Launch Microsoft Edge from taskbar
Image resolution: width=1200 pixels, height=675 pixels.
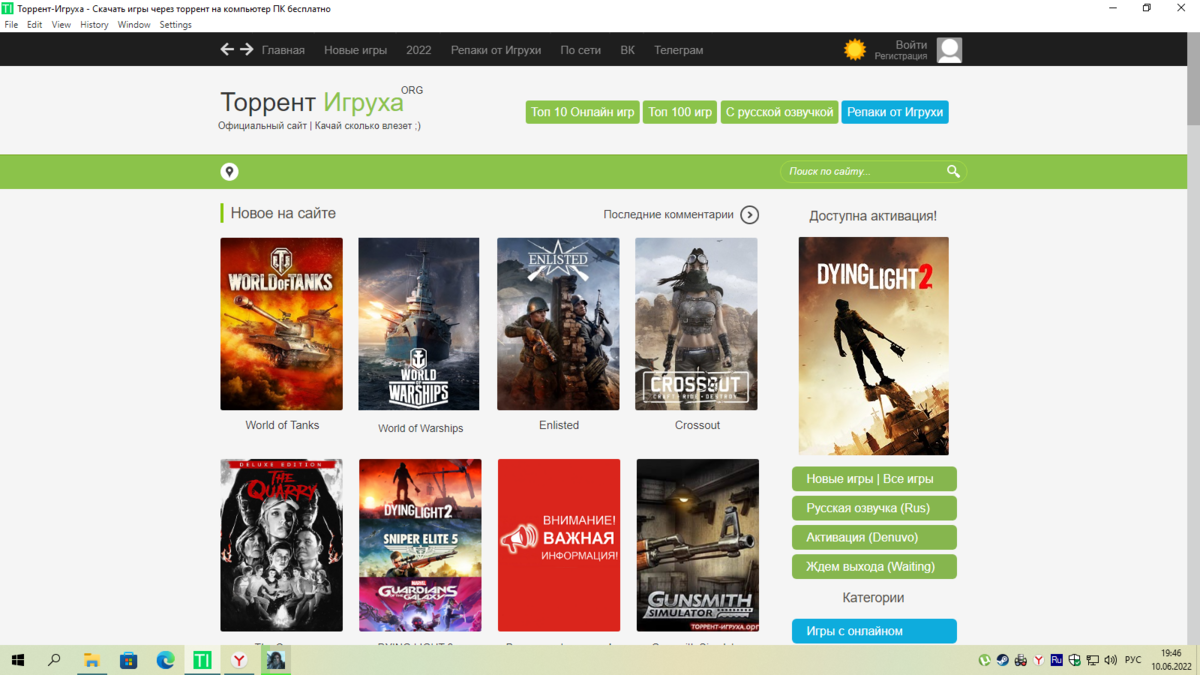click(165, 660)
